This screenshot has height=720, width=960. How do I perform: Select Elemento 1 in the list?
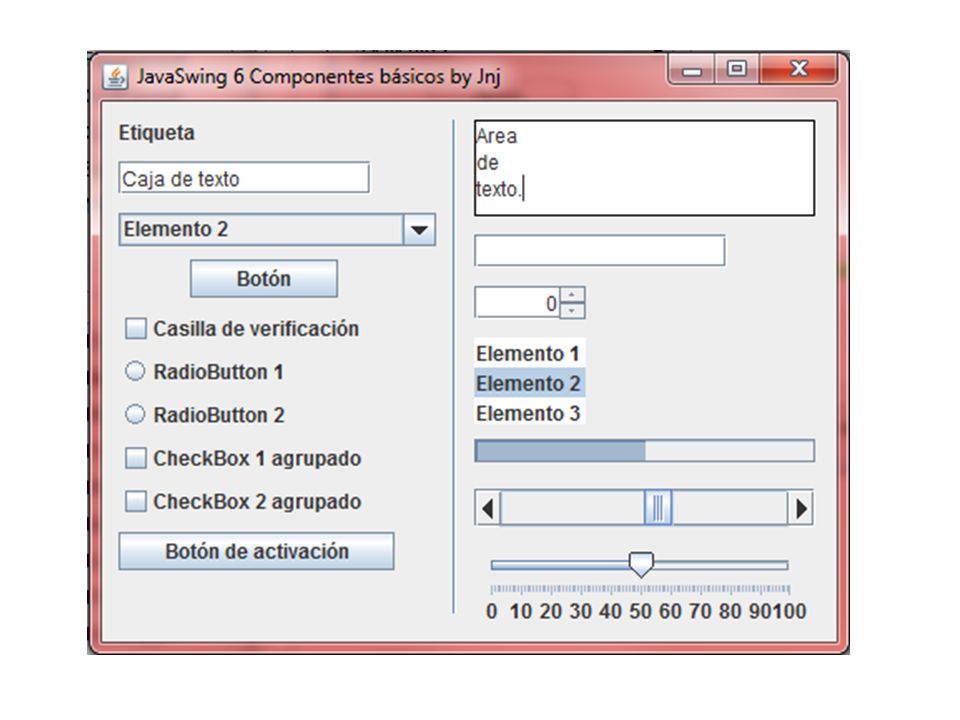(530, 353)
